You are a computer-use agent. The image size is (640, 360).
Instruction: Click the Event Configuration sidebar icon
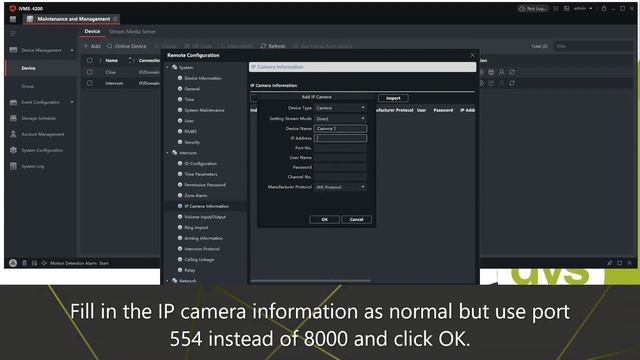(x=13, y=102)
